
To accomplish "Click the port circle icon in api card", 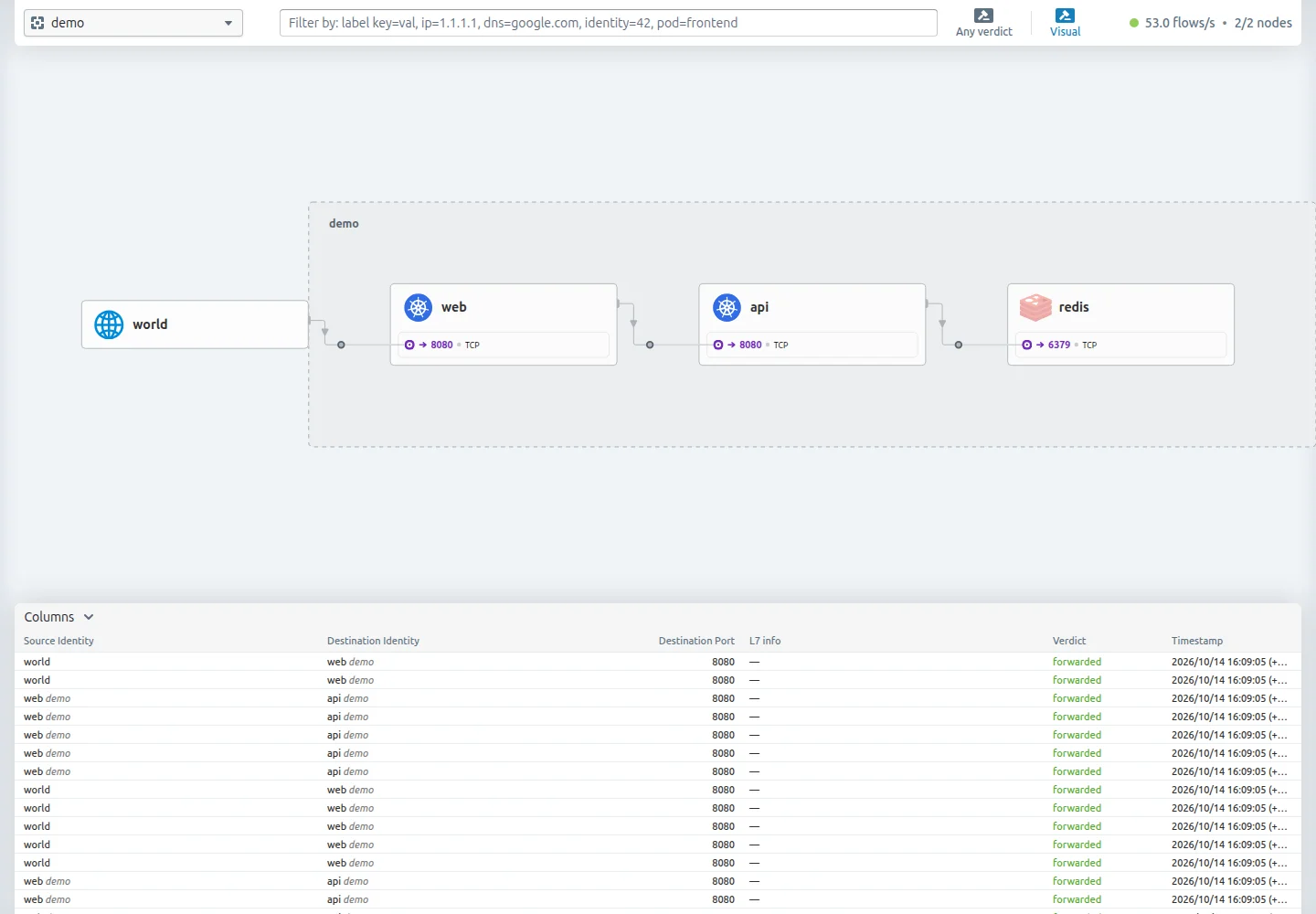I will point(718,345).
